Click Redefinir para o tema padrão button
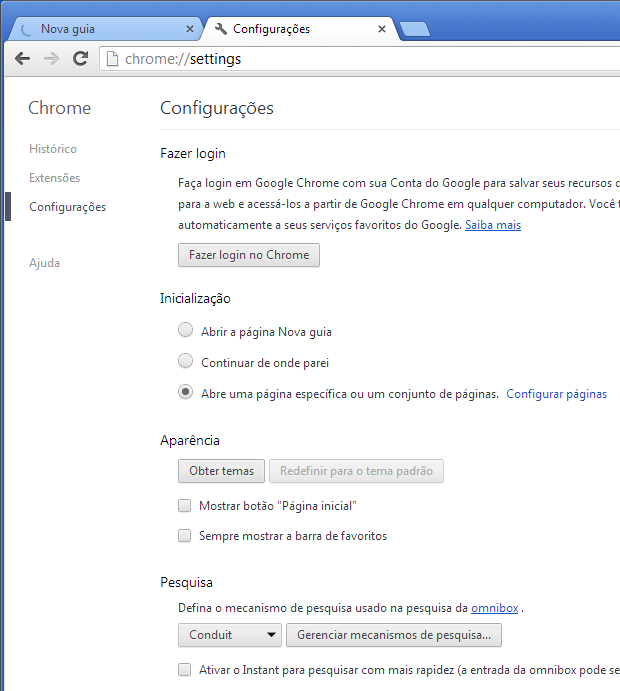 [356, 471]
